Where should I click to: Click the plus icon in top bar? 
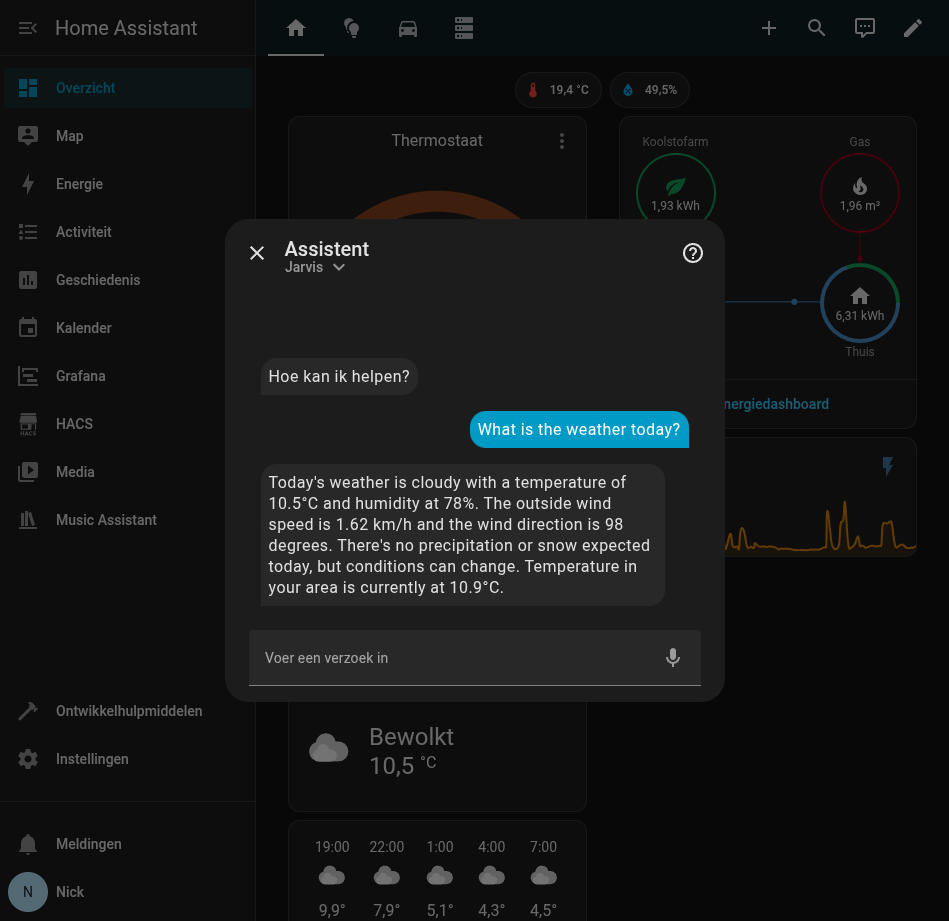(768, 28)
